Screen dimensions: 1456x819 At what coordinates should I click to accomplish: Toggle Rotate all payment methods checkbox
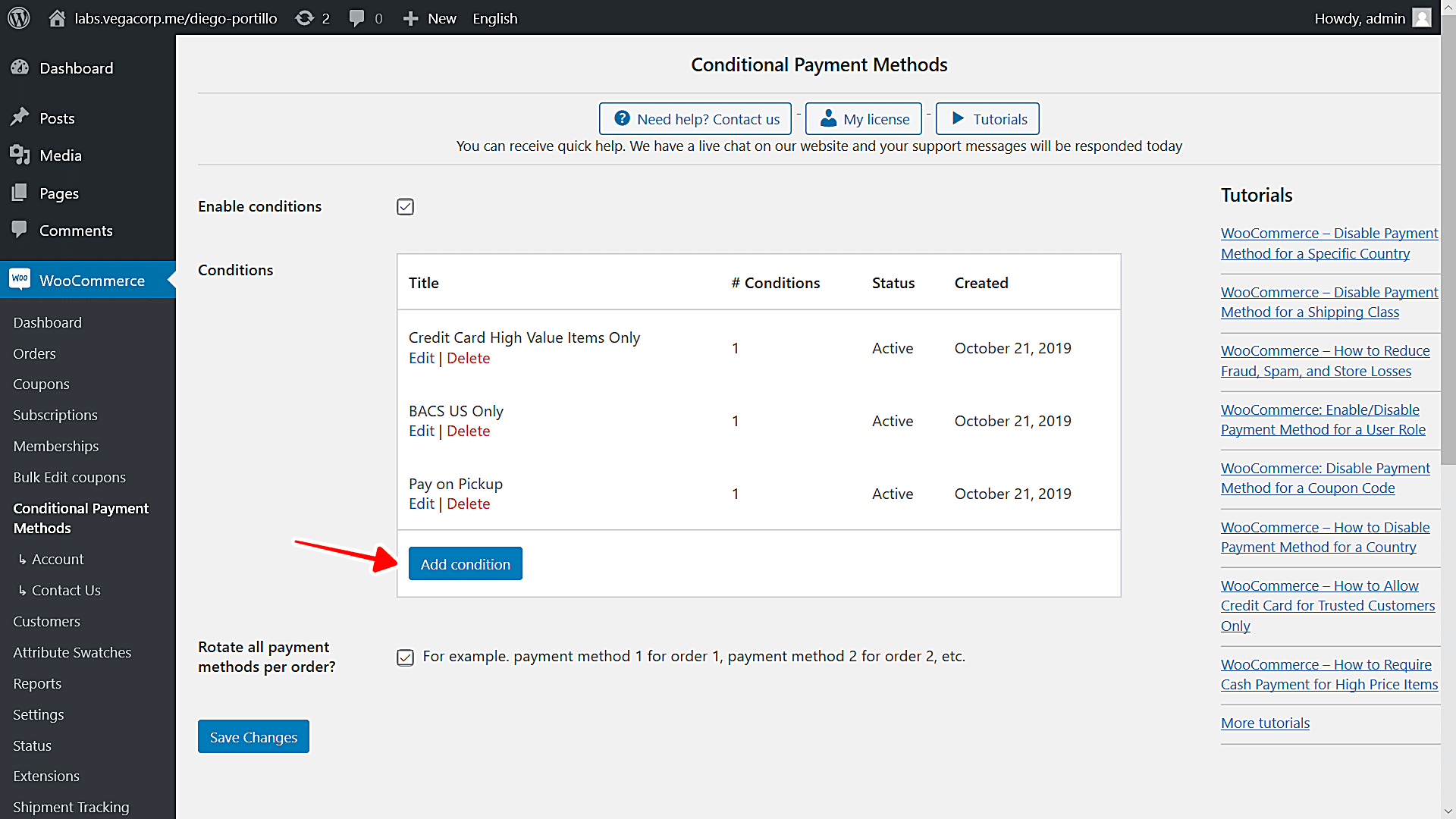(x=405, y=657)
